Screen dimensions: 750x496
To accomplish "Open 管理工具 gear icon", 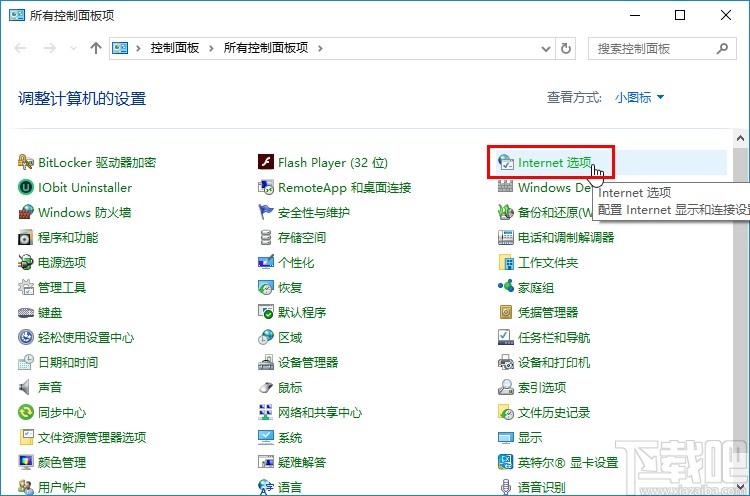I will point(25,287).
